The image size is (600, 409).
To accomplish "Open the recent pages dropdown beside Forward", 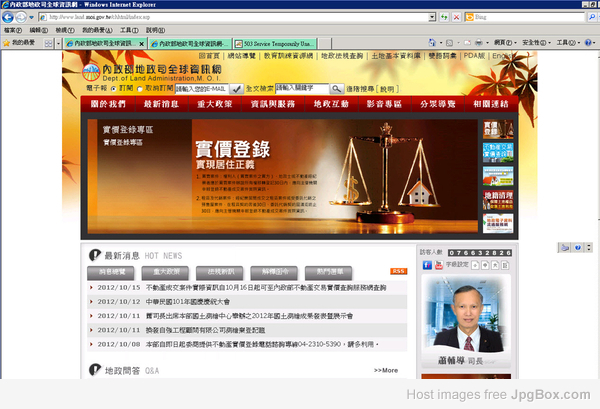I will 31,17.
